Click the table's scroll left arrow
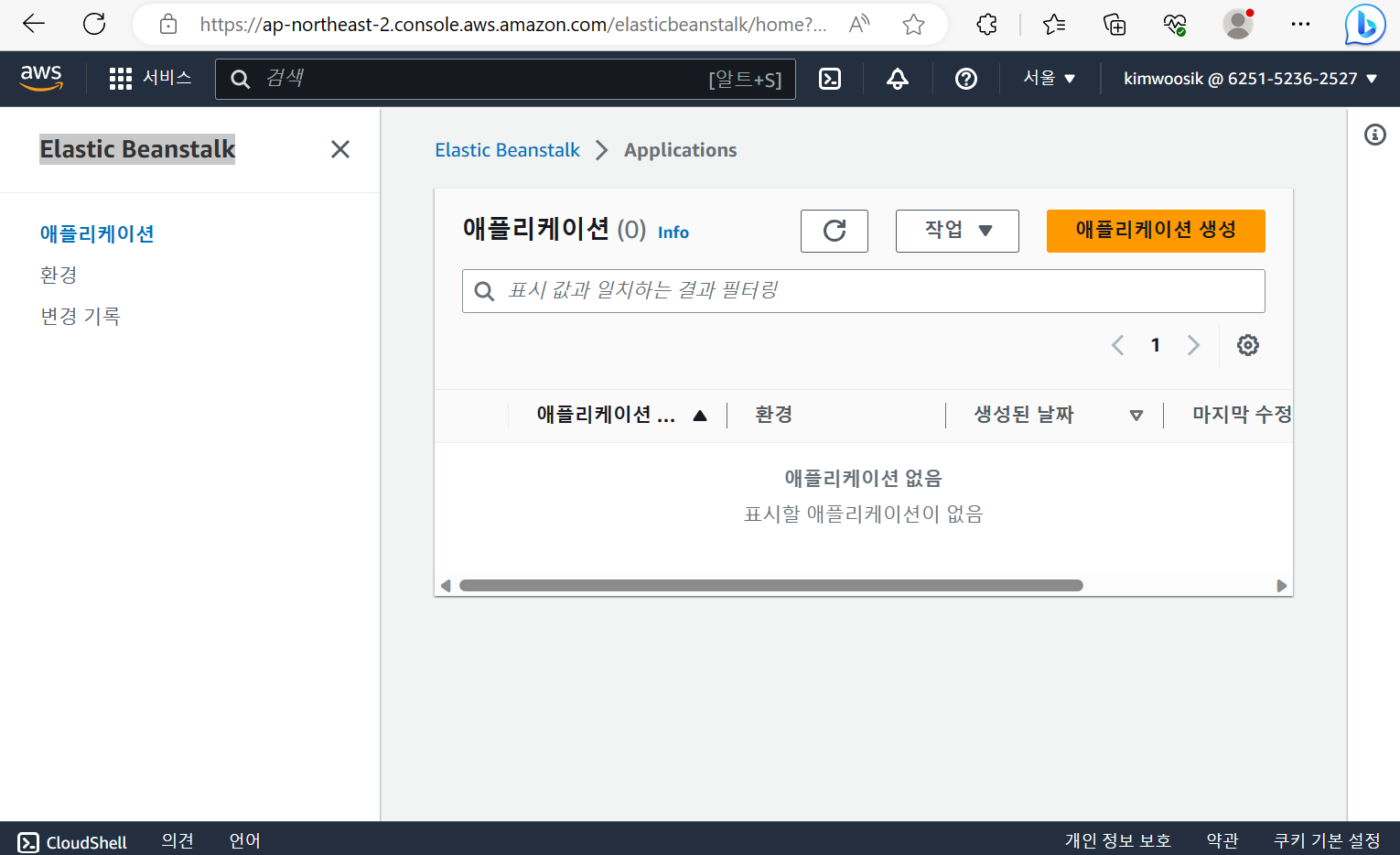Image resolution: width=1400 pixels, height=855 pixels. [446, 586]
